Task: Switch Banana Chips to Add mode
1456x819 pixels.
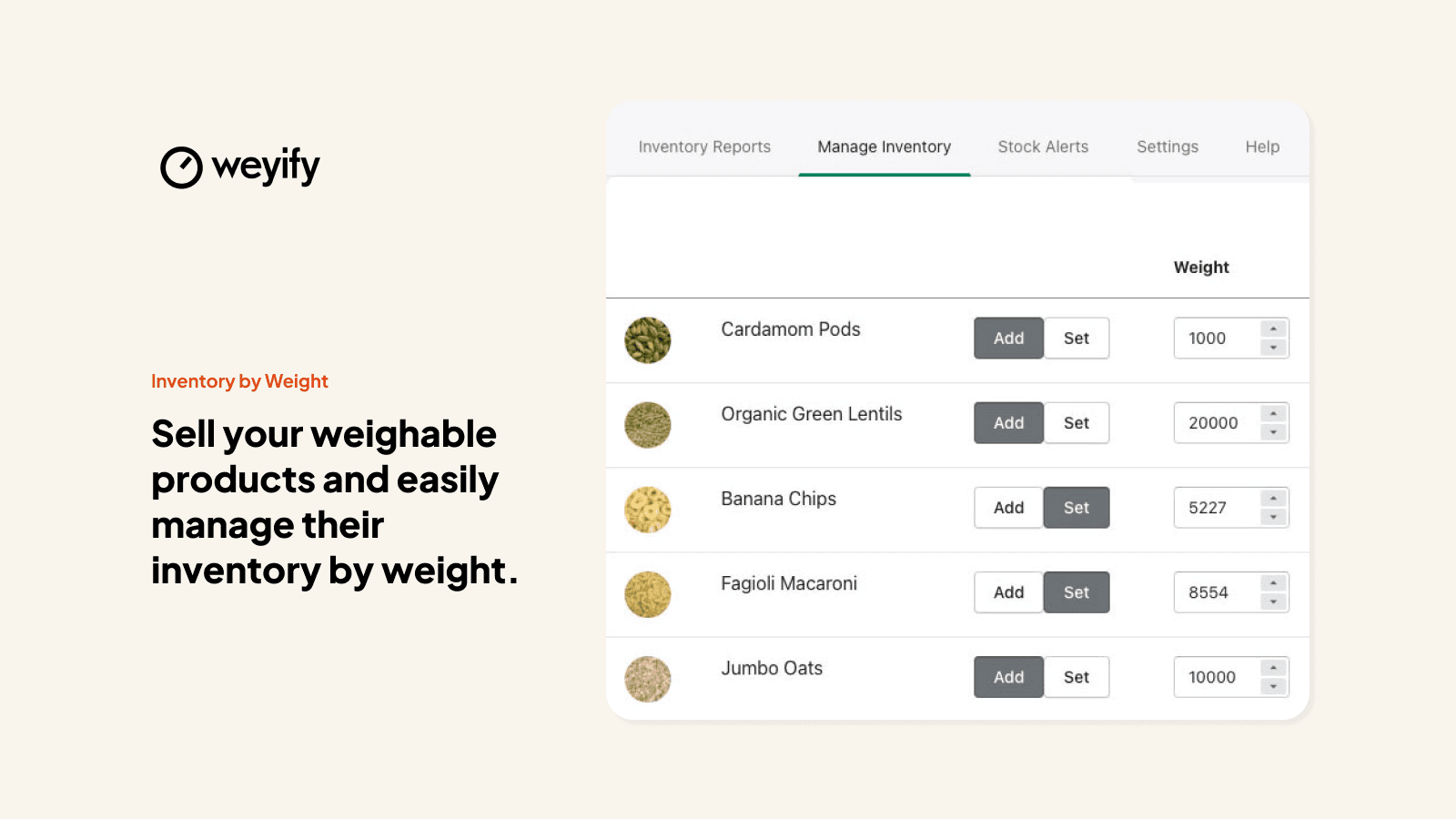Action: coord(1007,507)
